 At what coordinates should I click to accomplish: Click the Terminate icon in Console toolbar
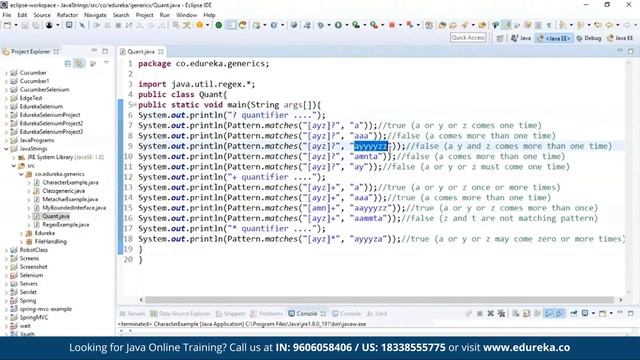[480, 313]
